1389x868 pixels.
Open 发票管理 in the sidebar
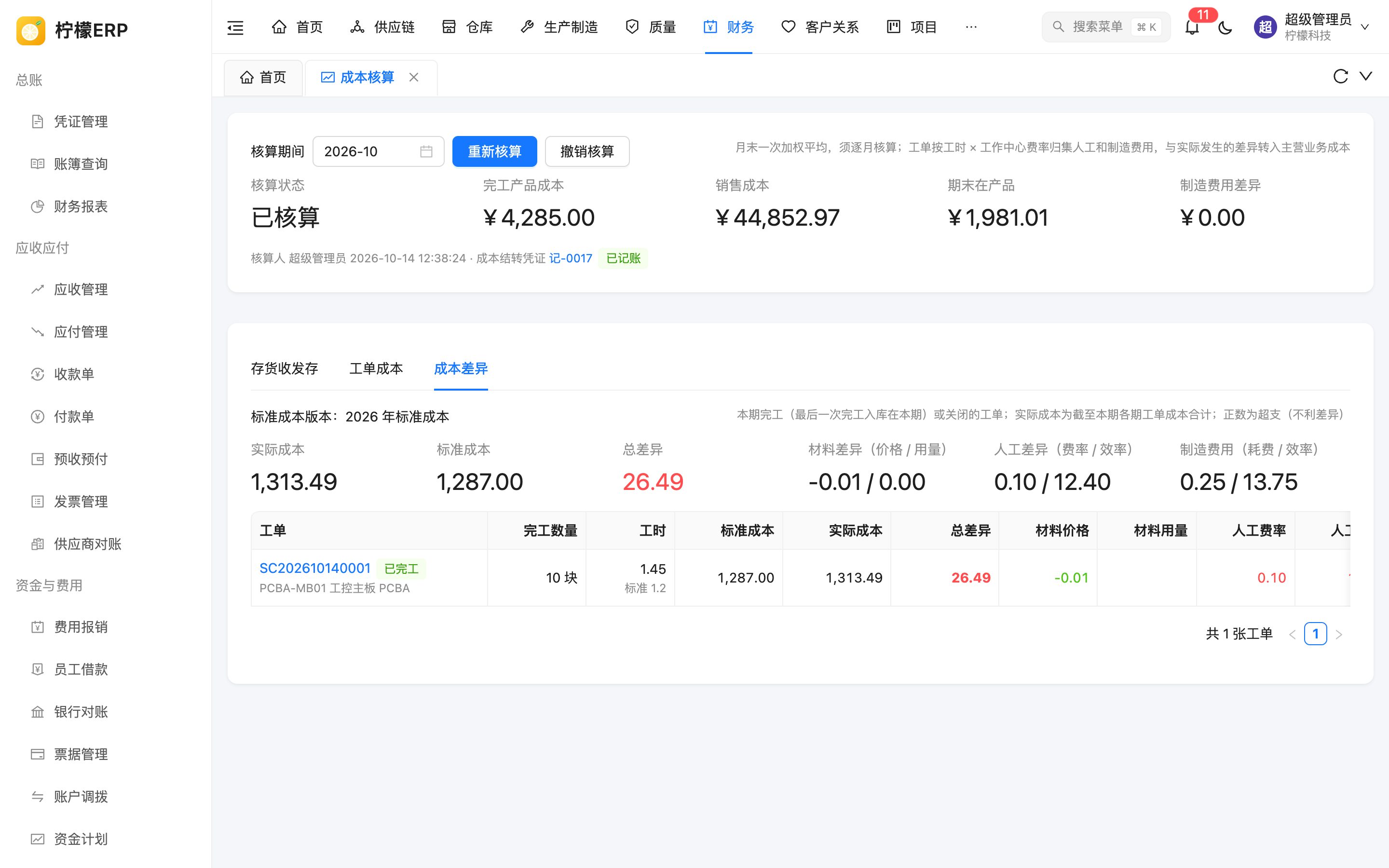click(81, 502)
